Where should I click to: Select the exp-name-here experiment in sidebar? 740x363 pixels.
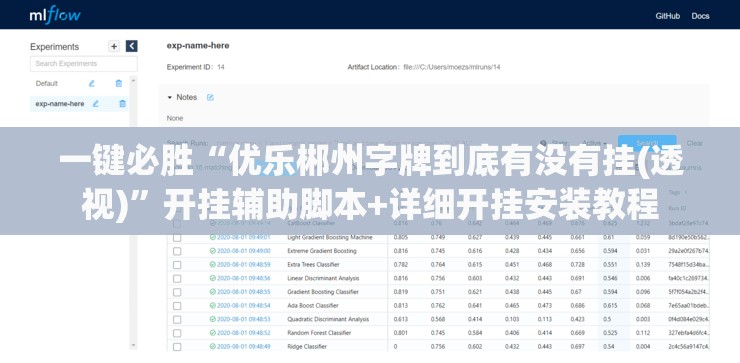(x=60, y=104)
